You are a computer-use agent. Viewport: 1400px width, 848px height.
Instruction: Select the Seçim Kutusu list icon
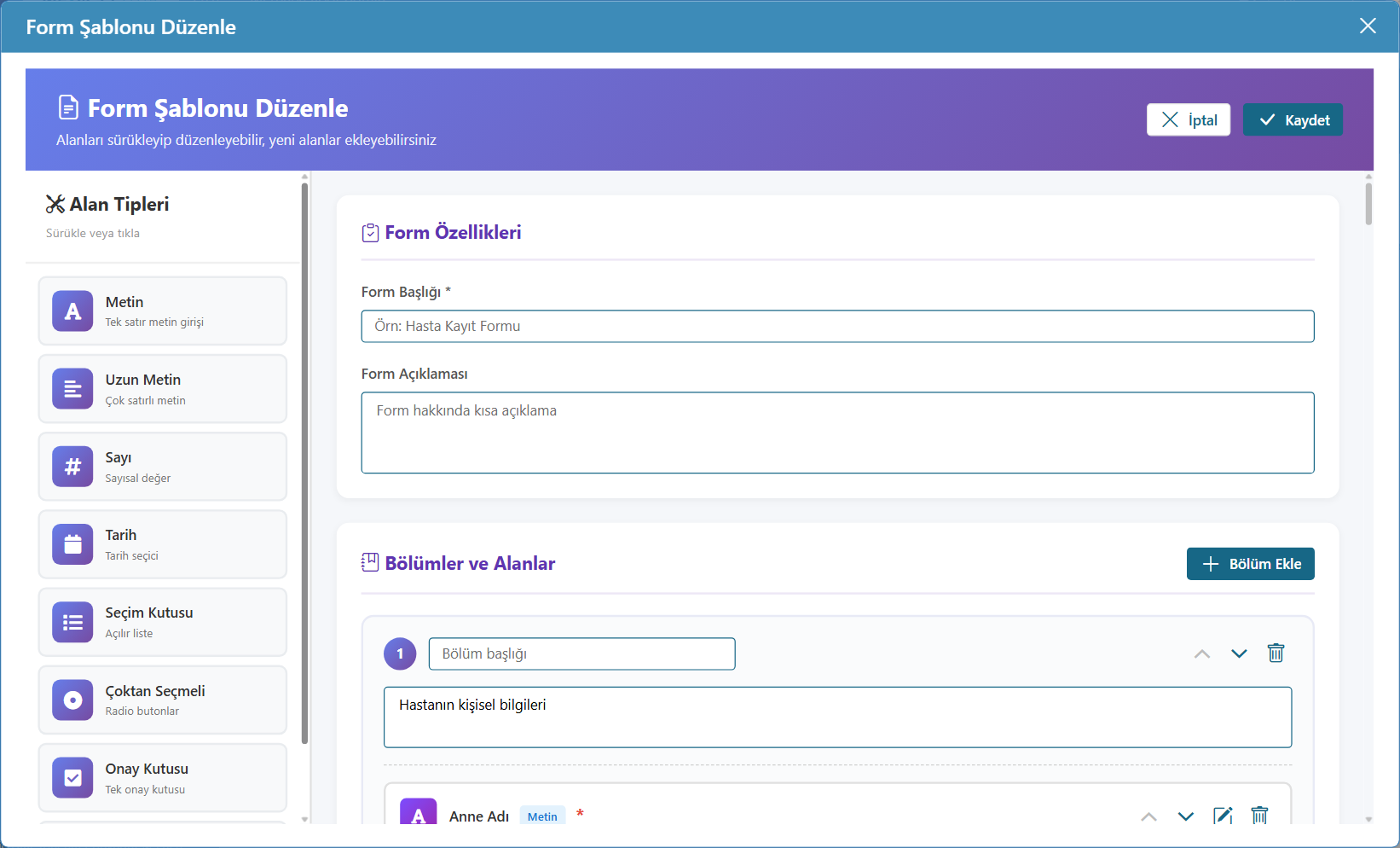coord(72,622)
